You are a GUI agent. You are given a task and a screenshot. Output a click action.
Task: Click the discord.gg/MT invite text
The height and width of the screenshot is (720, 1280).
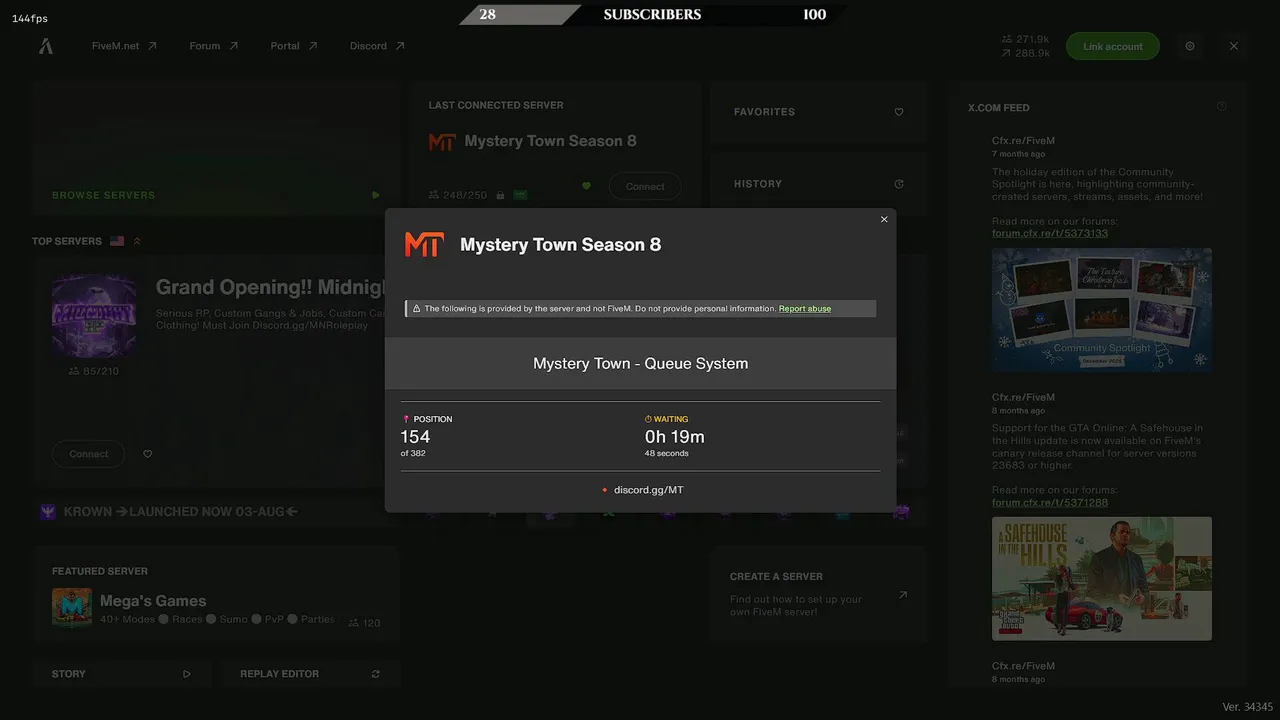pyautogui.click(x=649, y=490)
